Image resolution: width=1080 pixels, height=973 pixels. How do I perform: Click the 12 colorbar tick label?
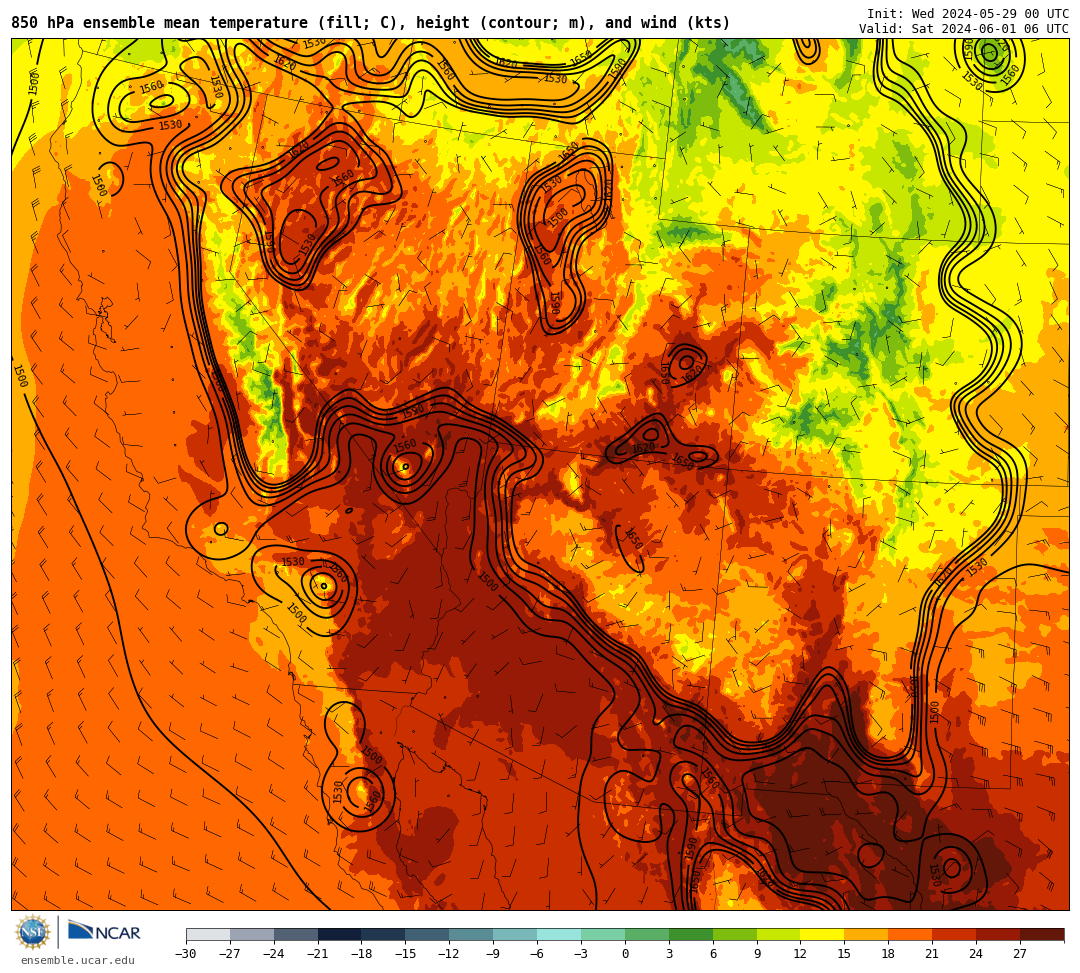coord(800,954)
